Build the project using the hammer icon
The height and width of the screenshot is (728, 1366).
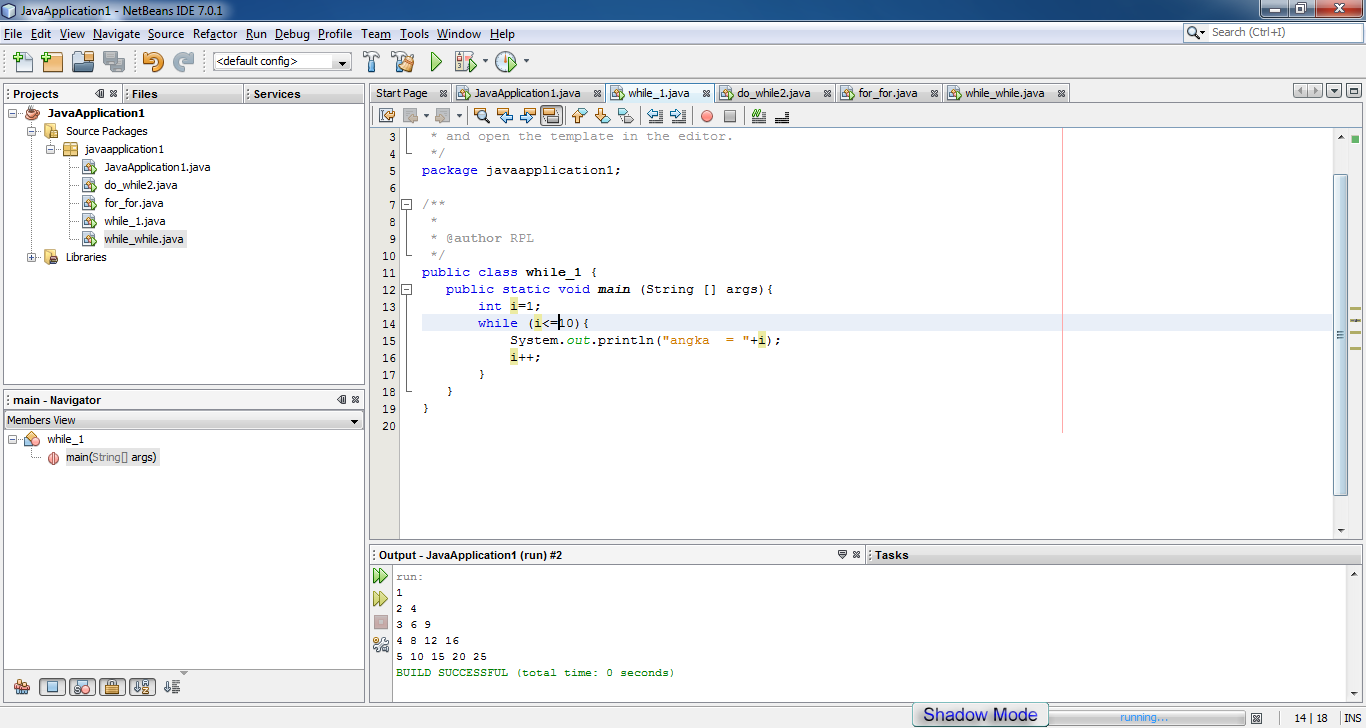pos(371,61)
